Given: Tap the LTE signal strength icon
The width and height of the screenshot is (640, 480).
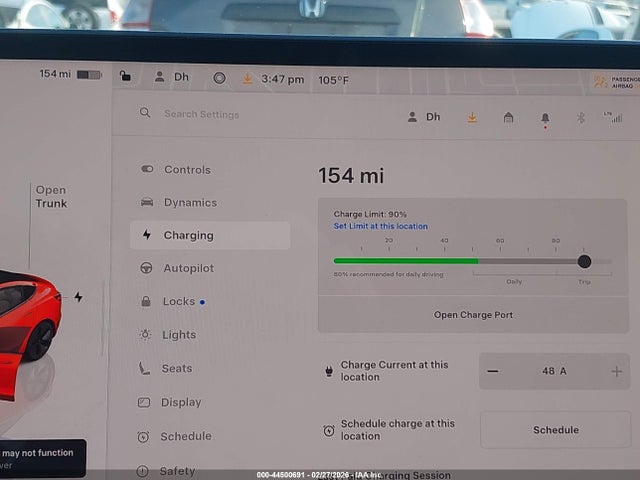Looking at the screenshot, I should point(613,117).
